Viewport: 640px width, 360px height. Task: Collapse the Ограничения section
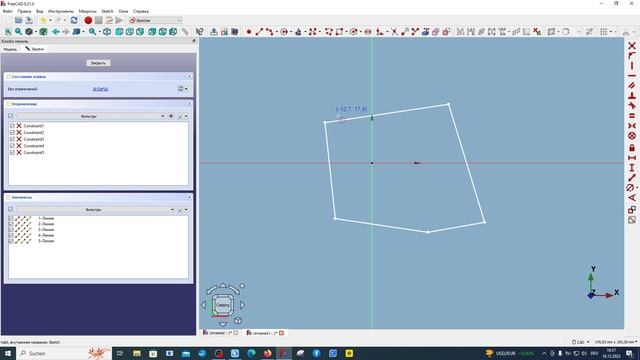click(x=189, y=104)
